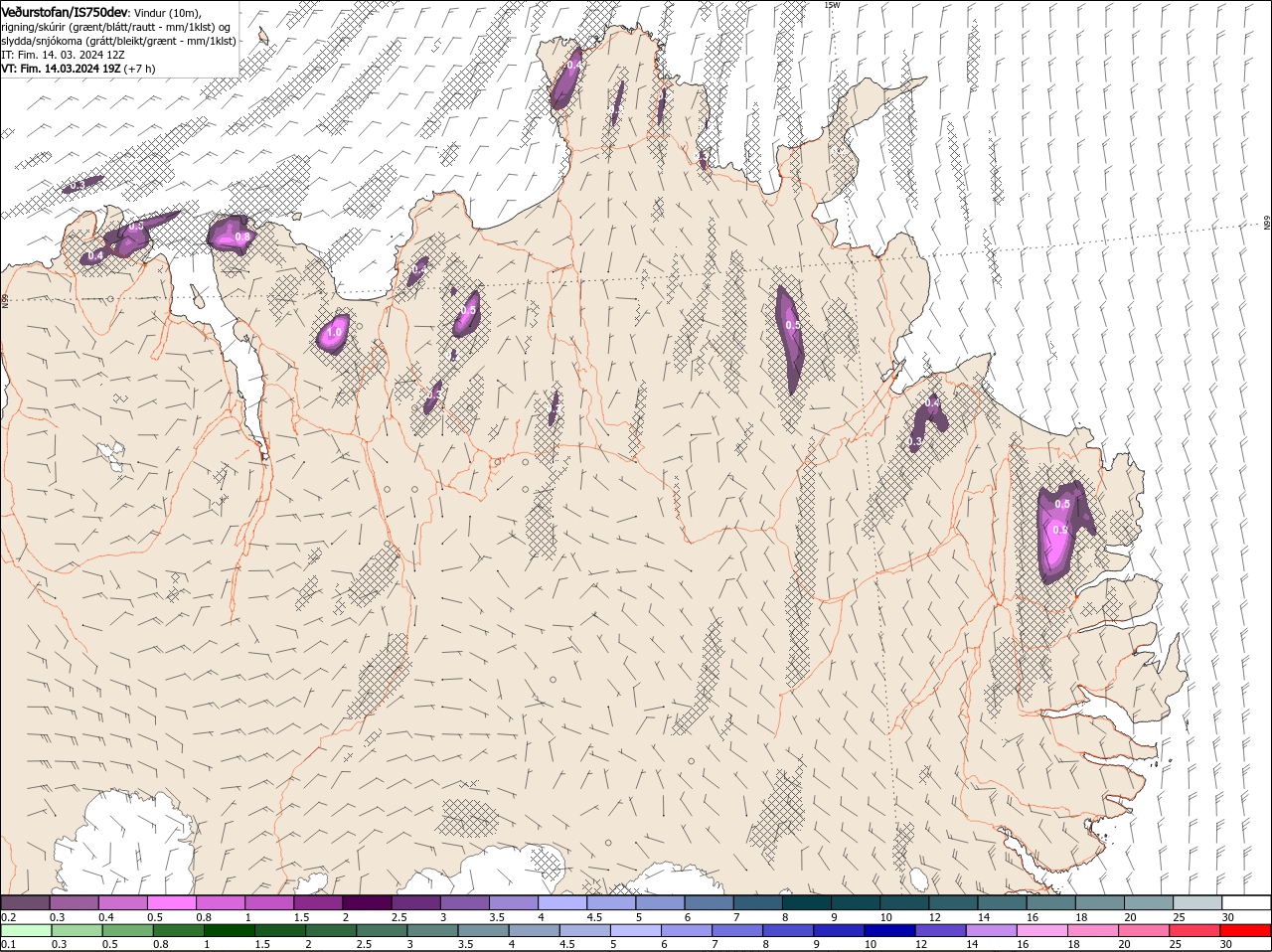This screenshot has width=1272, height=952.
Task: Select the snow legend swatch between 3 and 3.5
Action: click(463, 902)
